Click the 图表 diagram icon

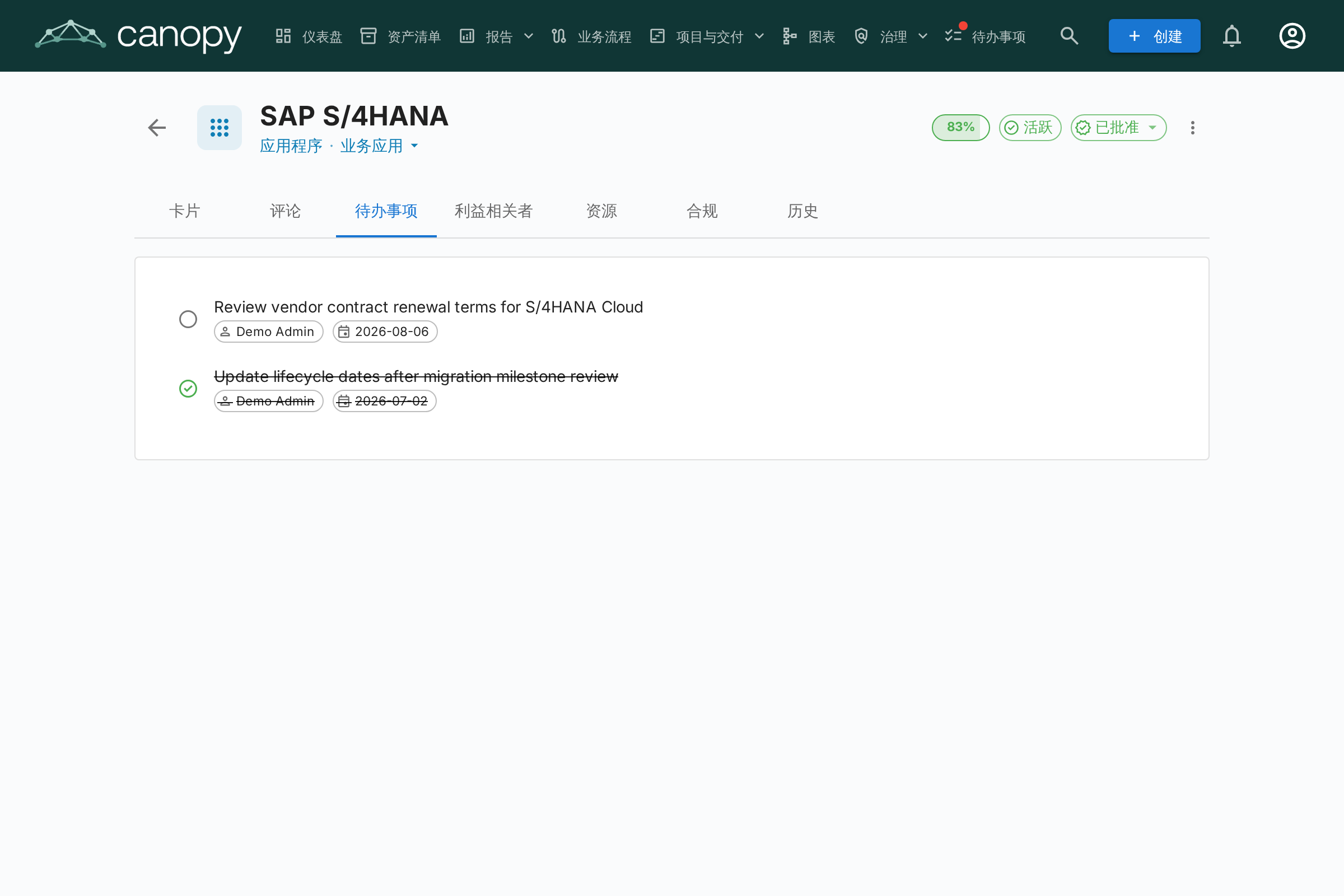[790, 36]
